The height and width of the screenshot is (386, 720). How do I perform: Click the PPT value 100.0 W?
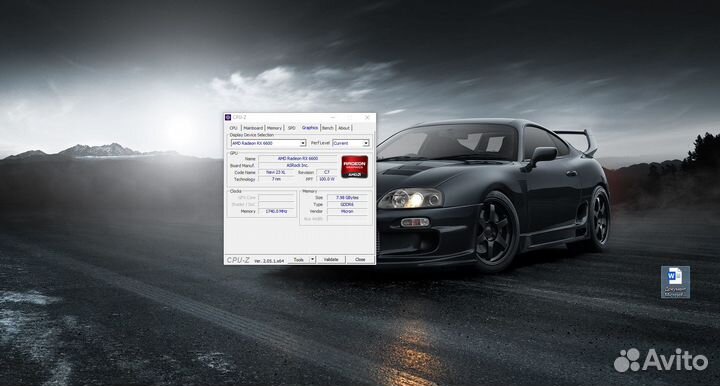327,179
